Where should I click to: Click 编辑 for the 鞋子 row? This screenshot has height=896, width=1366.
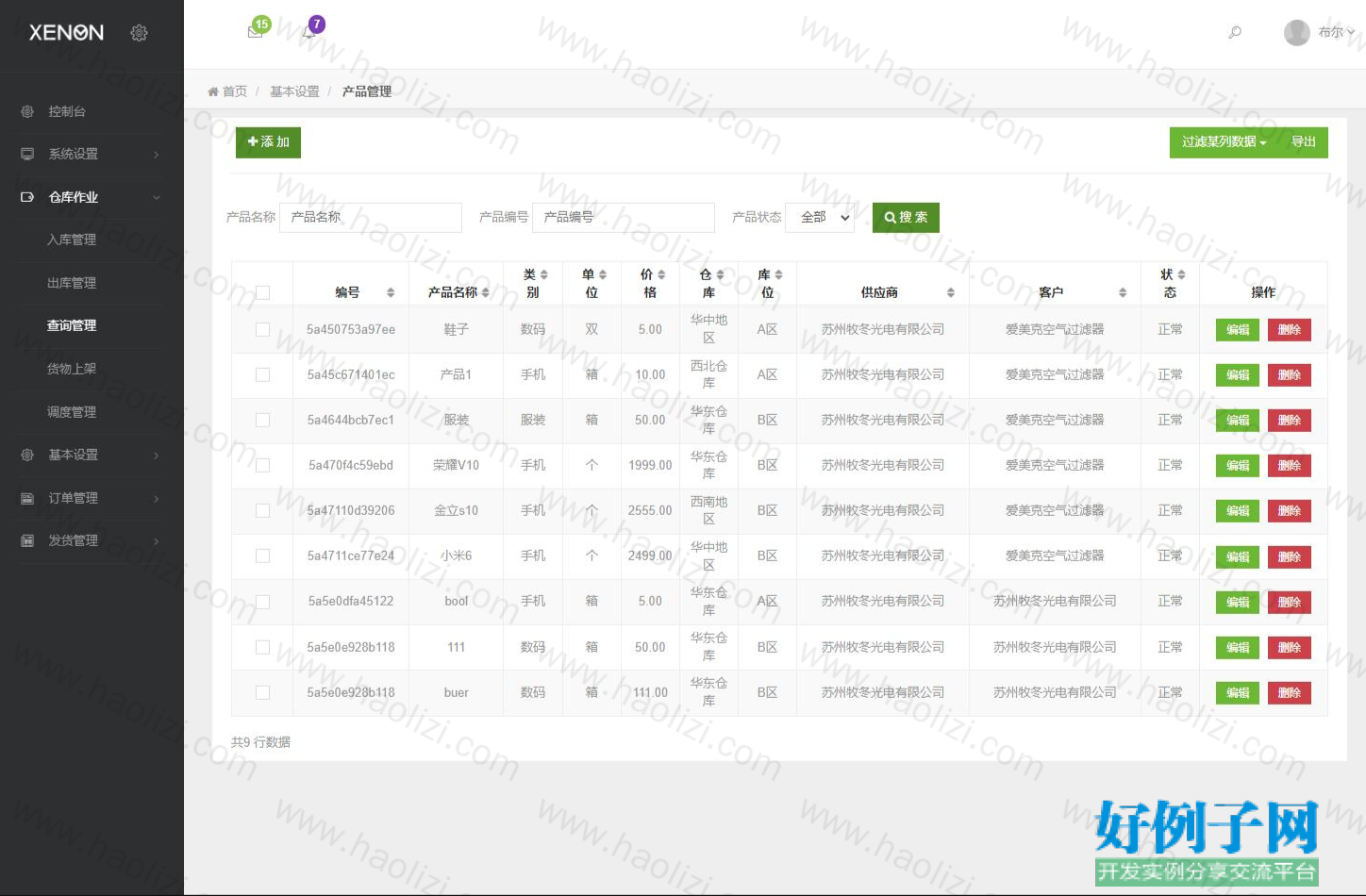pyautogui.click(x=1238, y=330)
